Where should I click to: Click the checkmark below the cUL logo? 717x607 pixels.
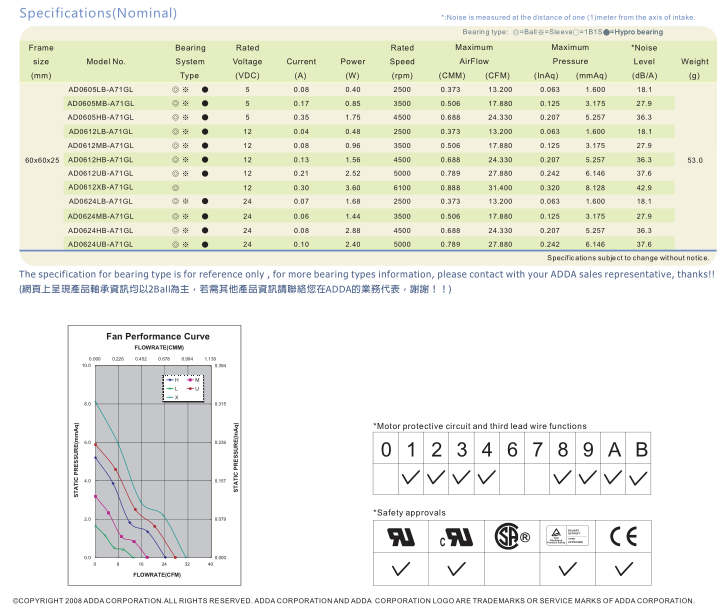click(x=456, y=569)
